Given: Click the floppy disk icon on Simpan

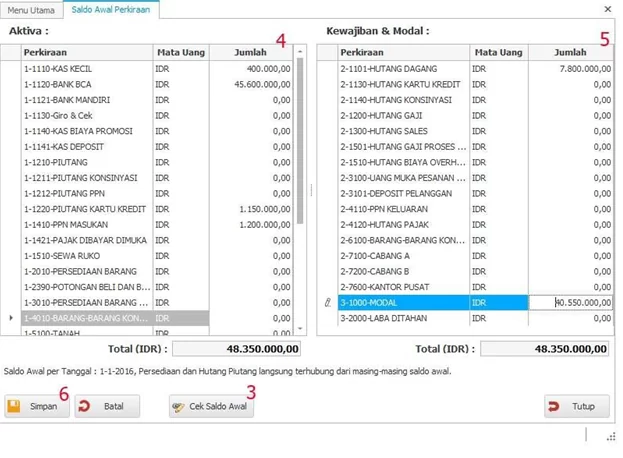Looking at the screenshot, I should pyautogui.click(x=17, y=408).
